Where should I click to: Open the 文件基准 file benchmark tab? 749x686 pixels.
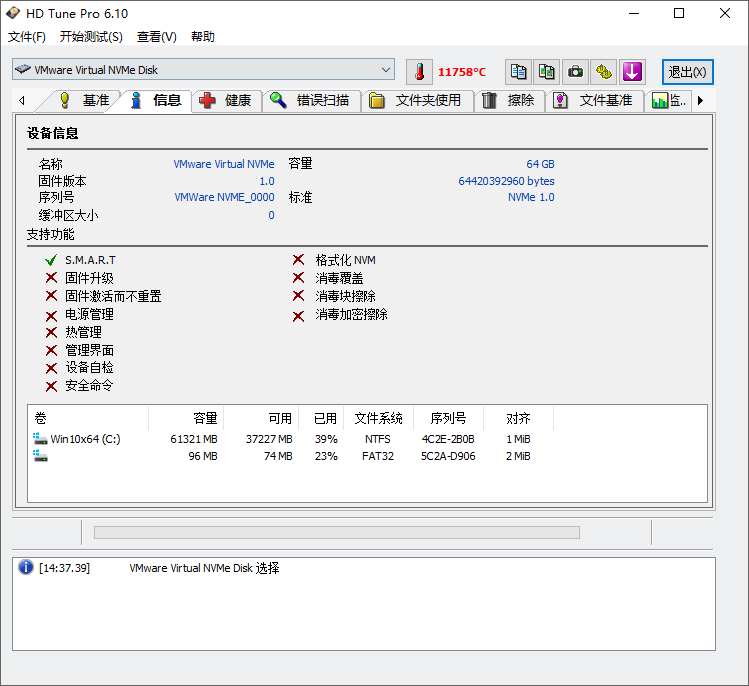(595, 100)
